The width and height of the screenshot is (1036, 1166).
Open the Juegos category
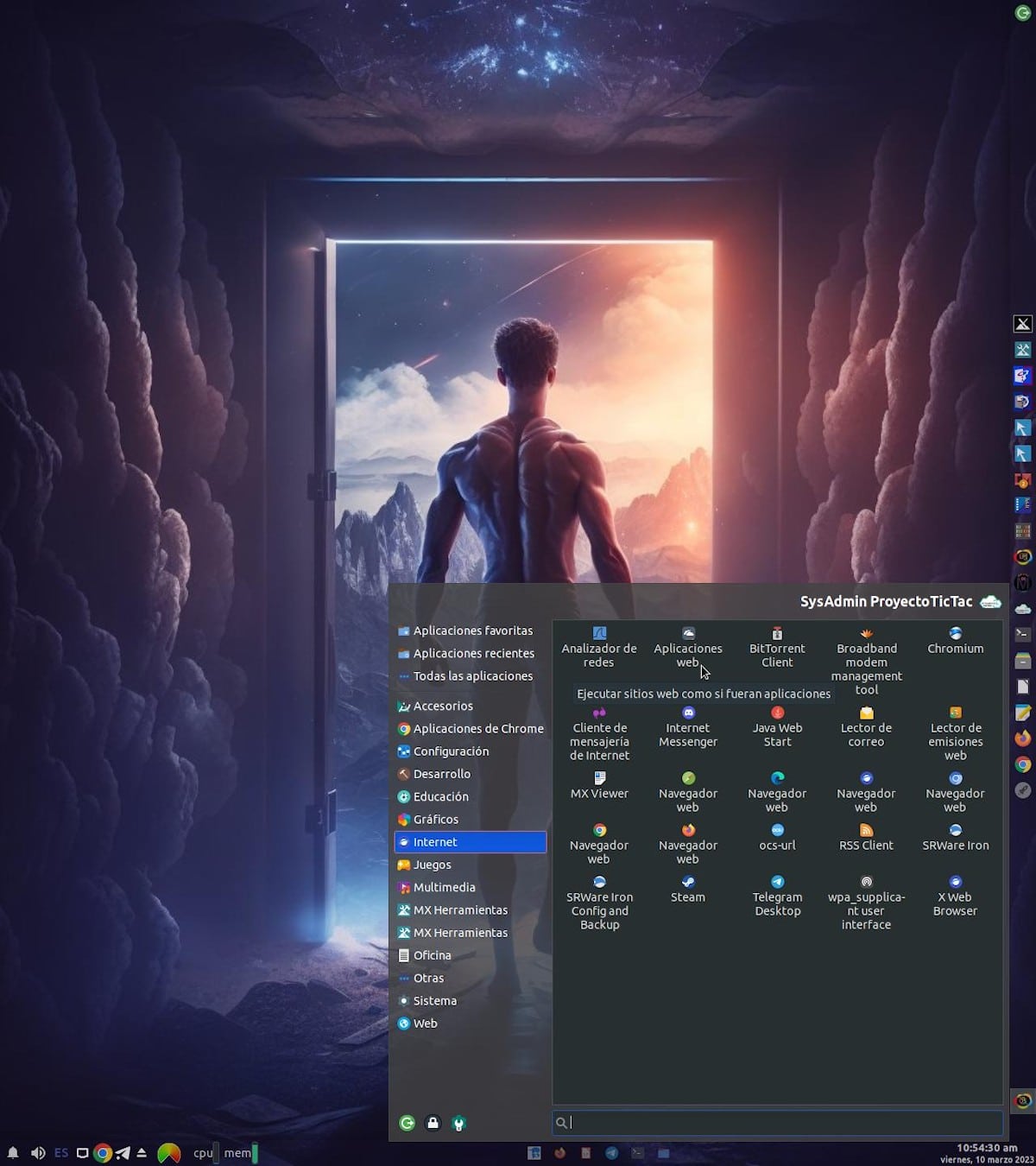point(432,865)
